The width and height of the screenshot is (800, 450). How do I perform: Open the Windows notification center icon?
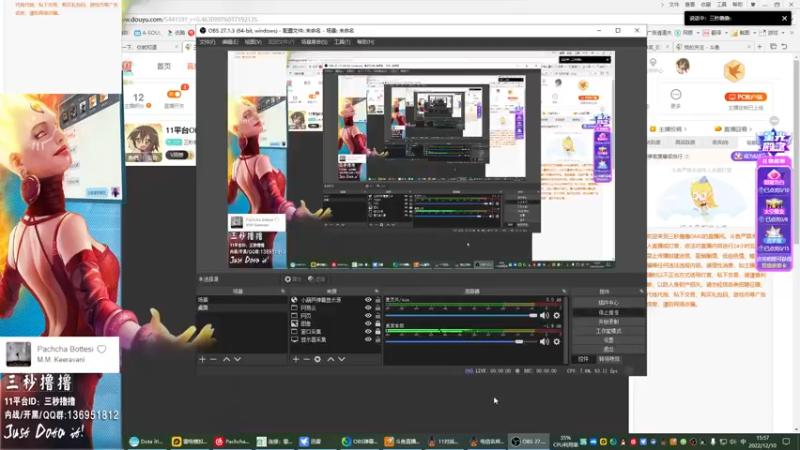tap(786, 441)
